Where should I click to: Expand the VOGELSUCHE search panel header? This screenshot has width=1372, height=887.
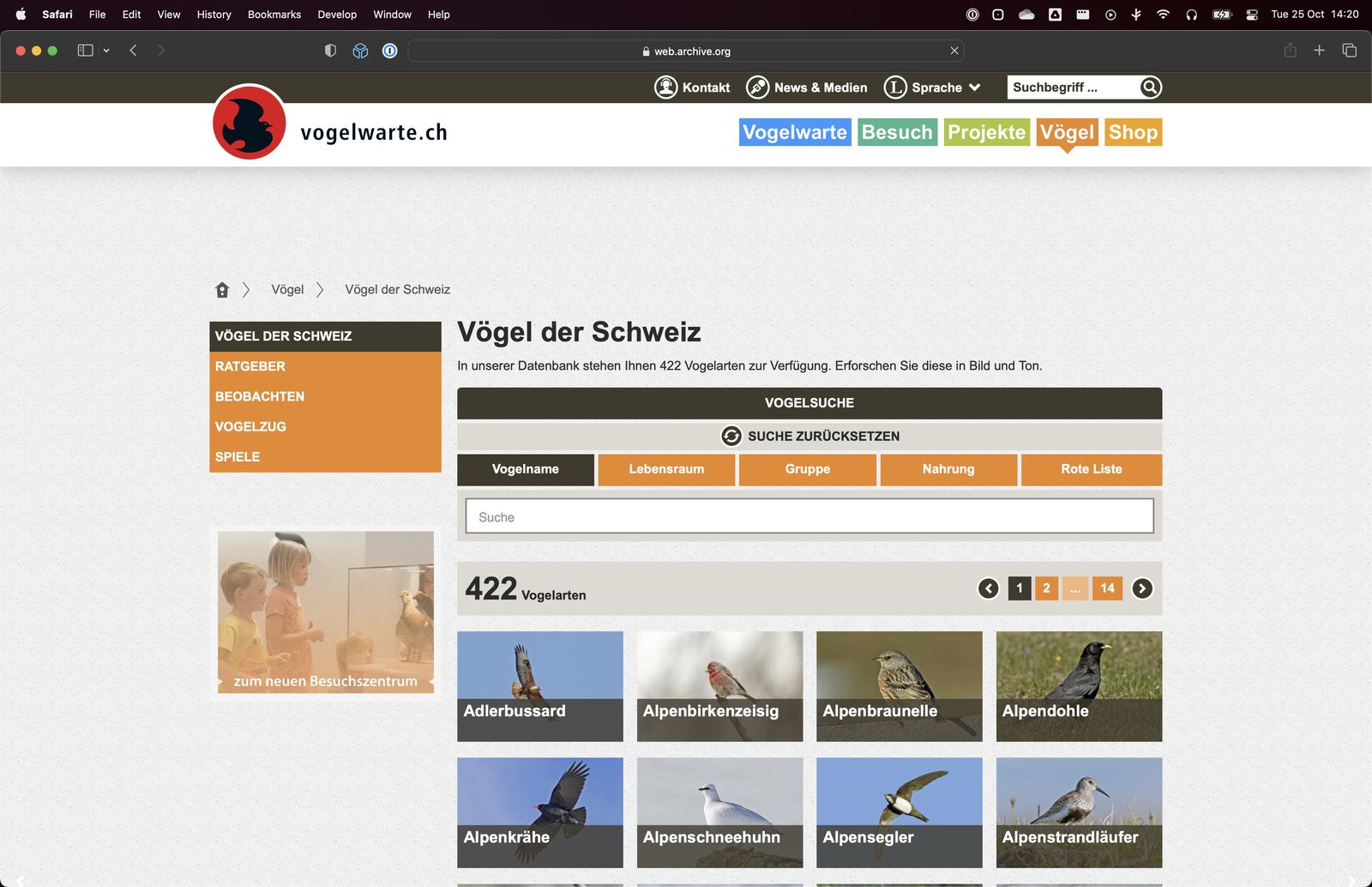[x=809, y=403]
